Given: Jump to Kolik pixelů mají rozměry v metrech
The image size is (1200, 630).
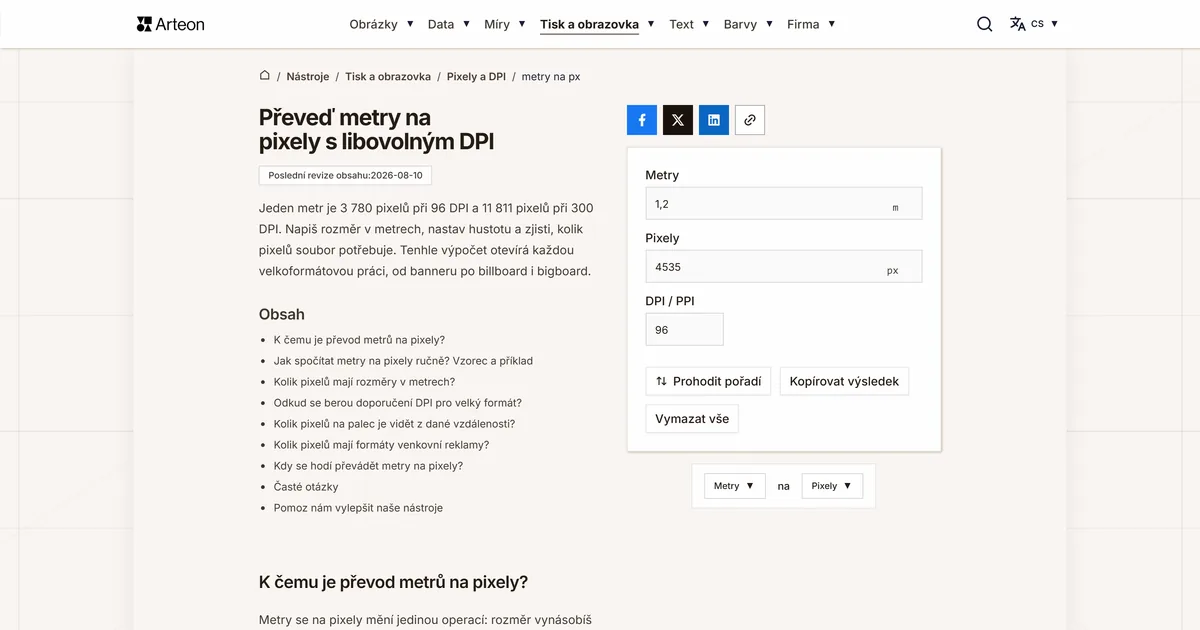Looking at the screenshot, I should coord(364,382).
